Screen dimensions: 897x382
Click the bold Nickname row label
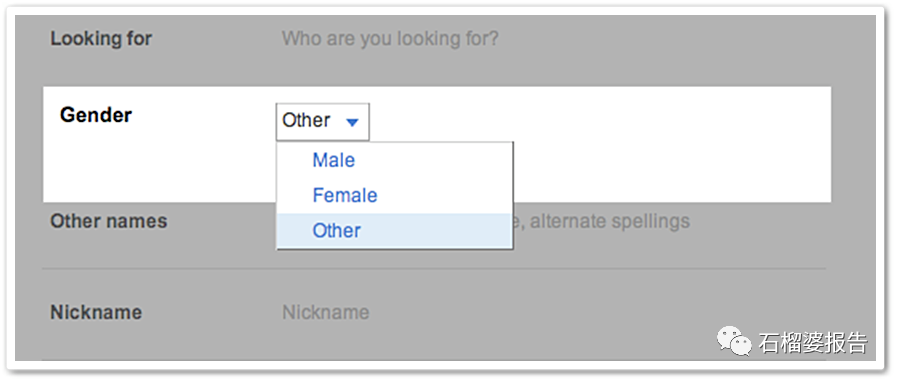(x=96, y=312)
